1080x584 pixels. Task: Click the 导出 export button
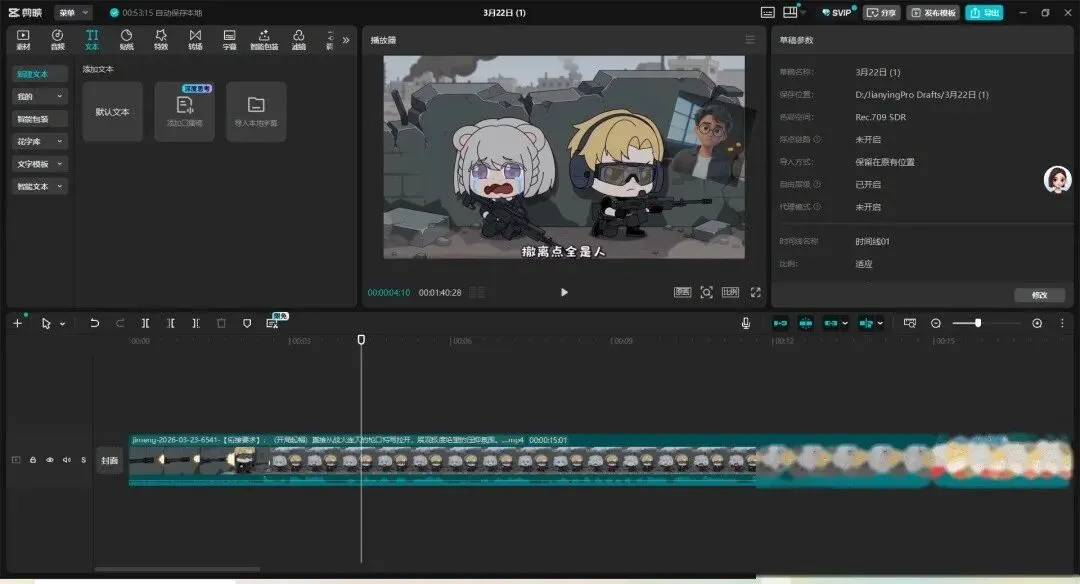point(984,12)
